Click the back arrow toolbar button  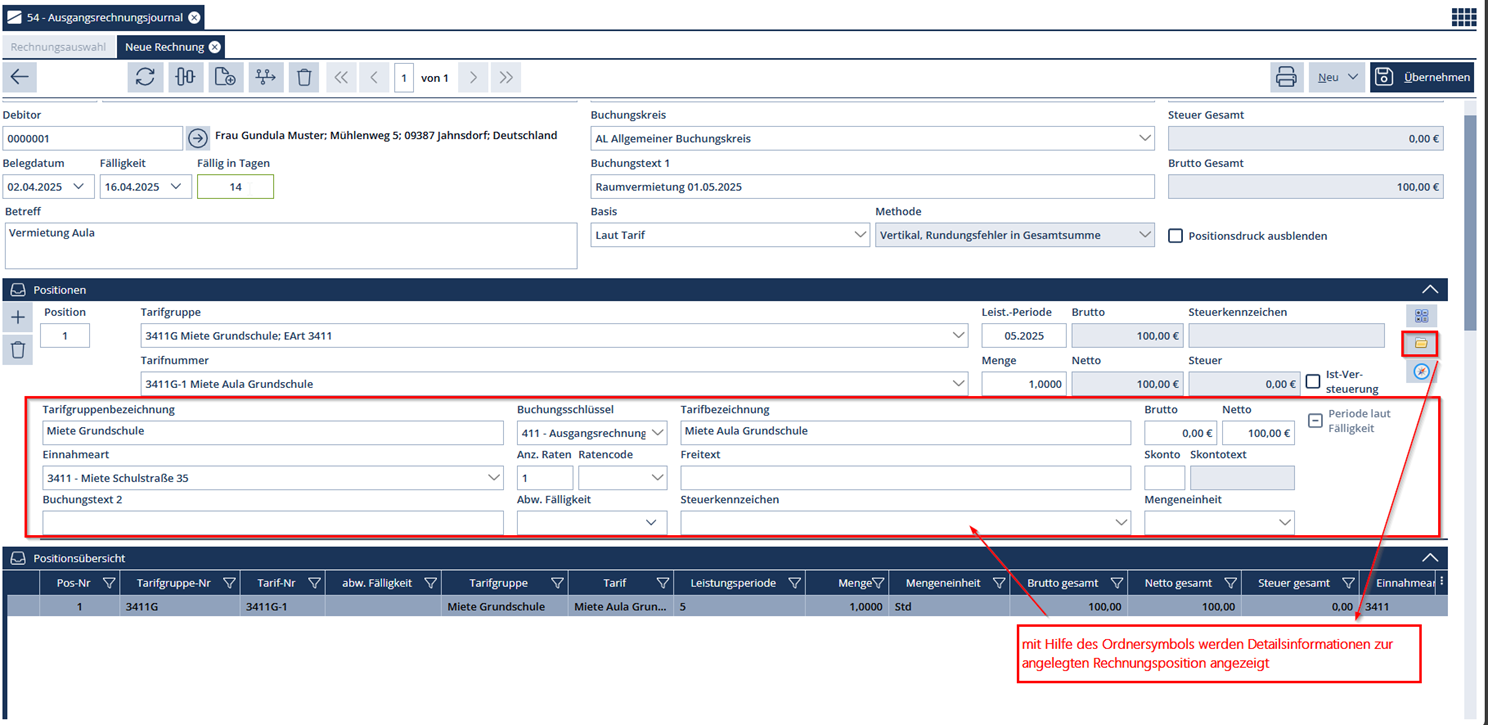(20, 77)
